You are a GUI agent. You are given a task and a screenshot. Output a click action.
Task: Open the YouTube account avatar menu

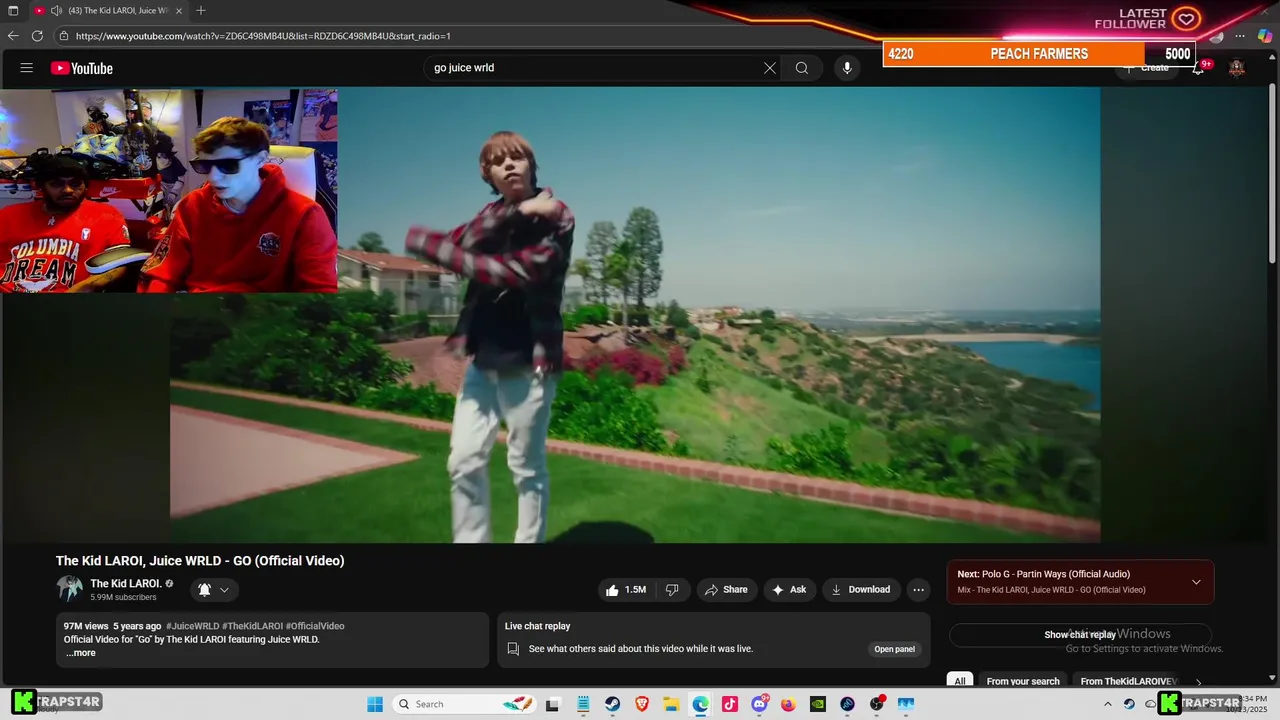[x=1237, y=68]
